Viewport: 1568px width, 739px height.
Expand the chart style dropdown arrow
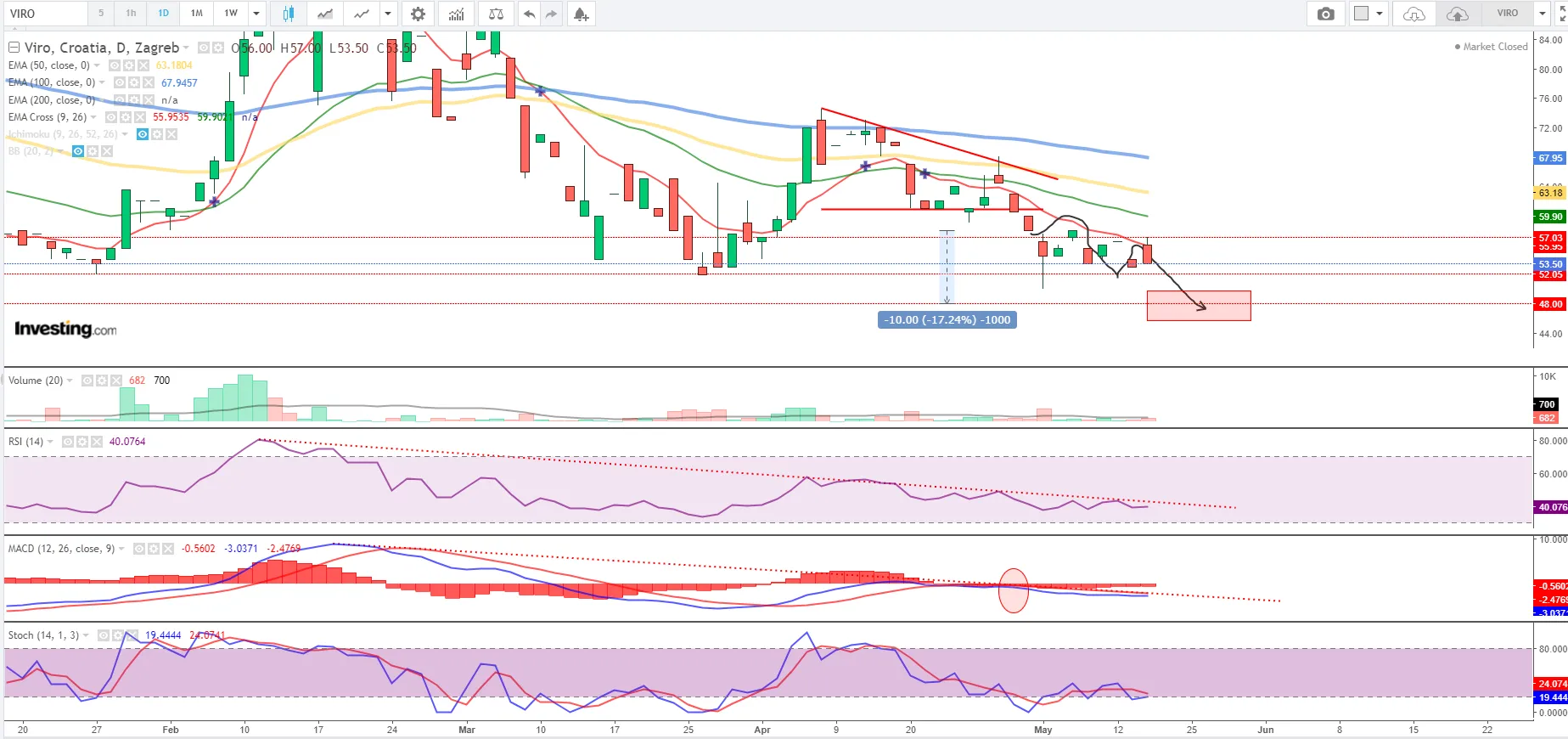387,14
